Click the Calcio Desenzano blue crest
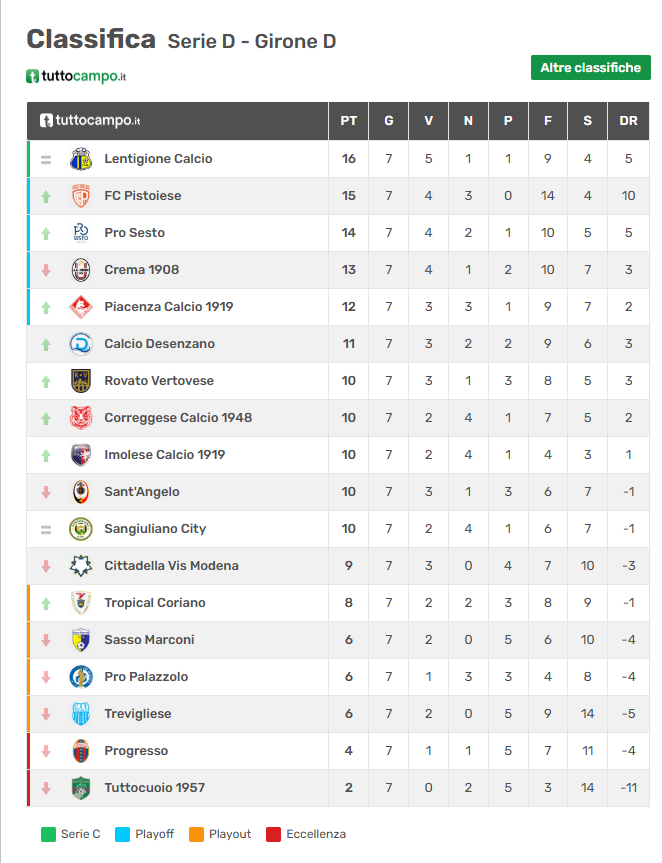The image size is (662, 863). [81, 344]
